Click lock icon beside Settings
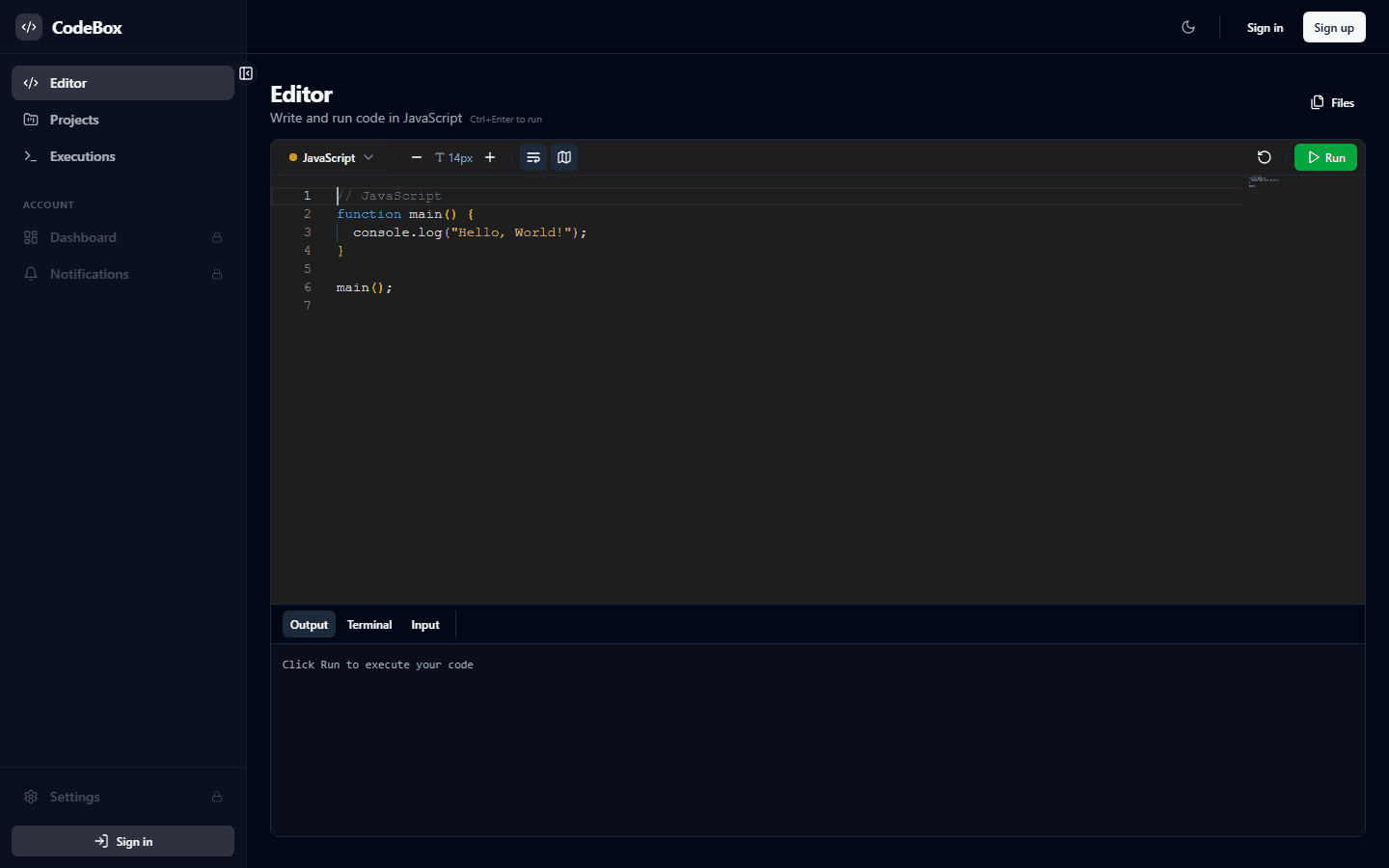The width and height of the screenshot is (1389, 868). (x=217, y=797)
